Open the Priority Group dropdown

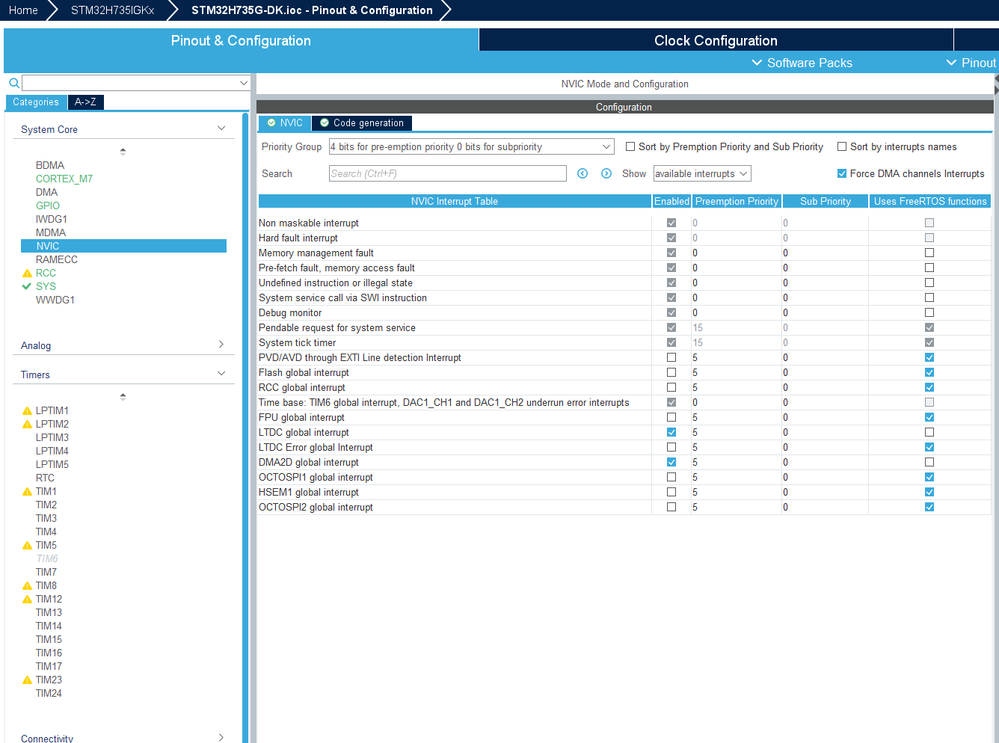pos(471,147)
